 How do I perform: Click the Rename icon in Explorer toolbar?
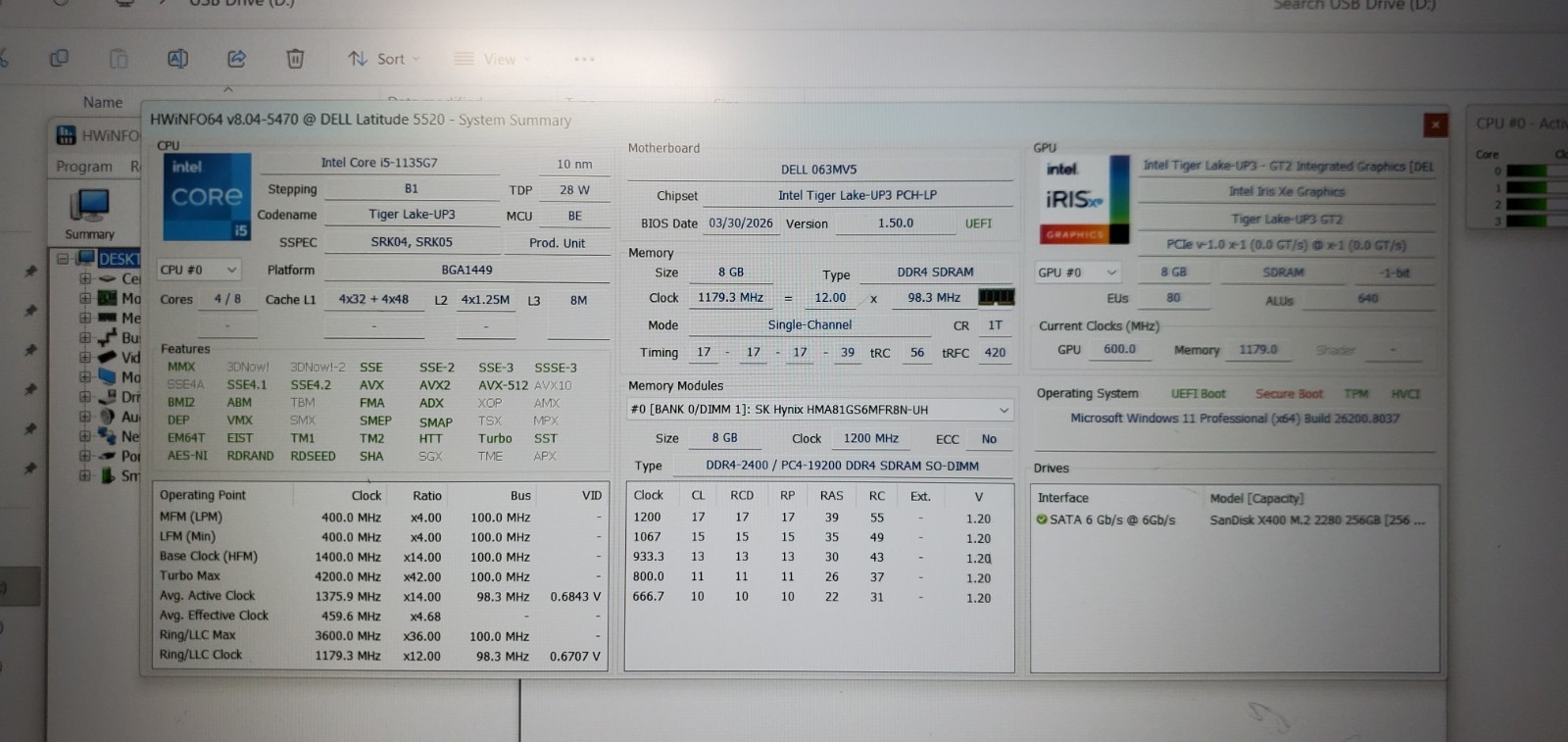point(177,59)
